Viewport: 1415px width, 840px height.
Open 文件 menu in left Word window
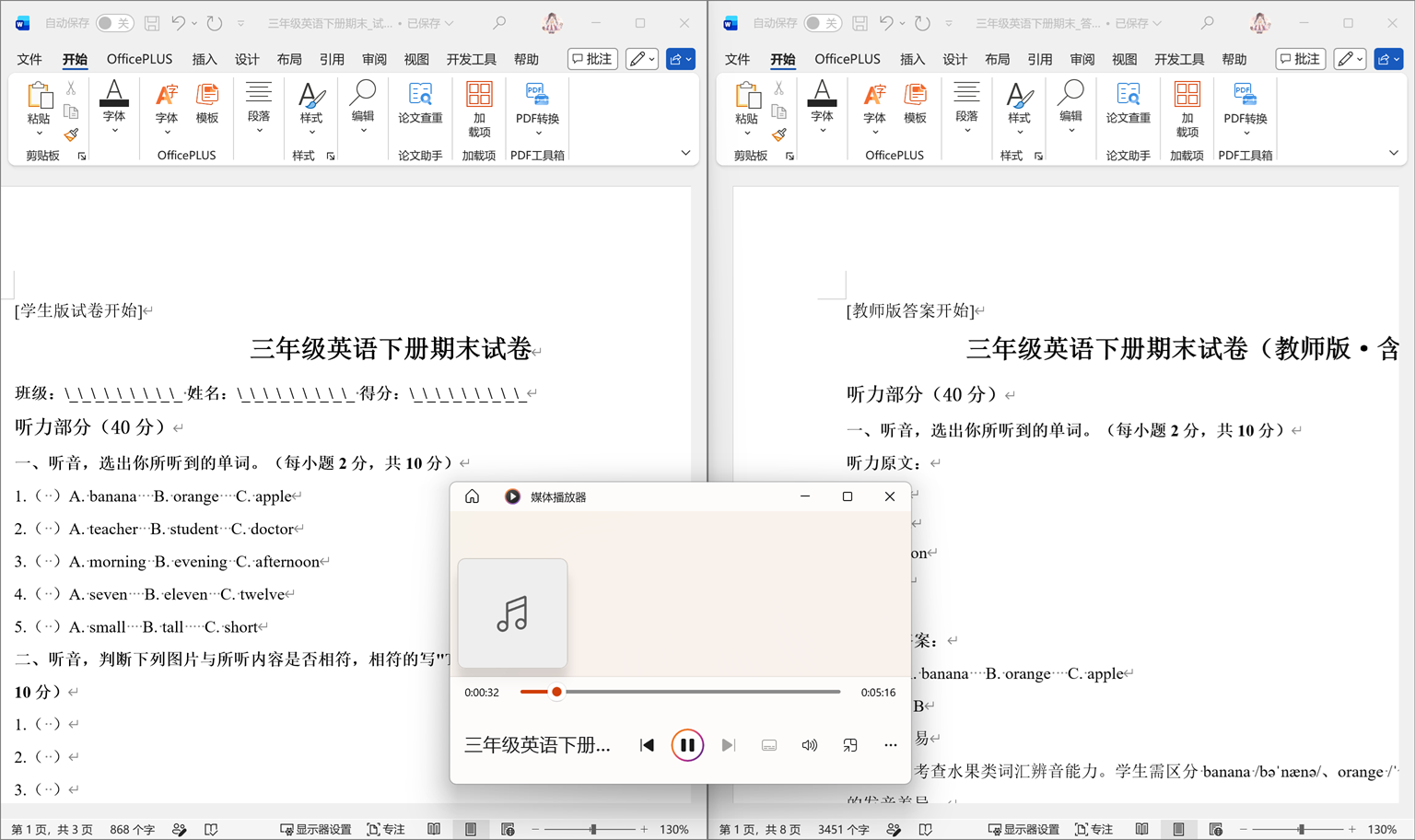[29, 59]
